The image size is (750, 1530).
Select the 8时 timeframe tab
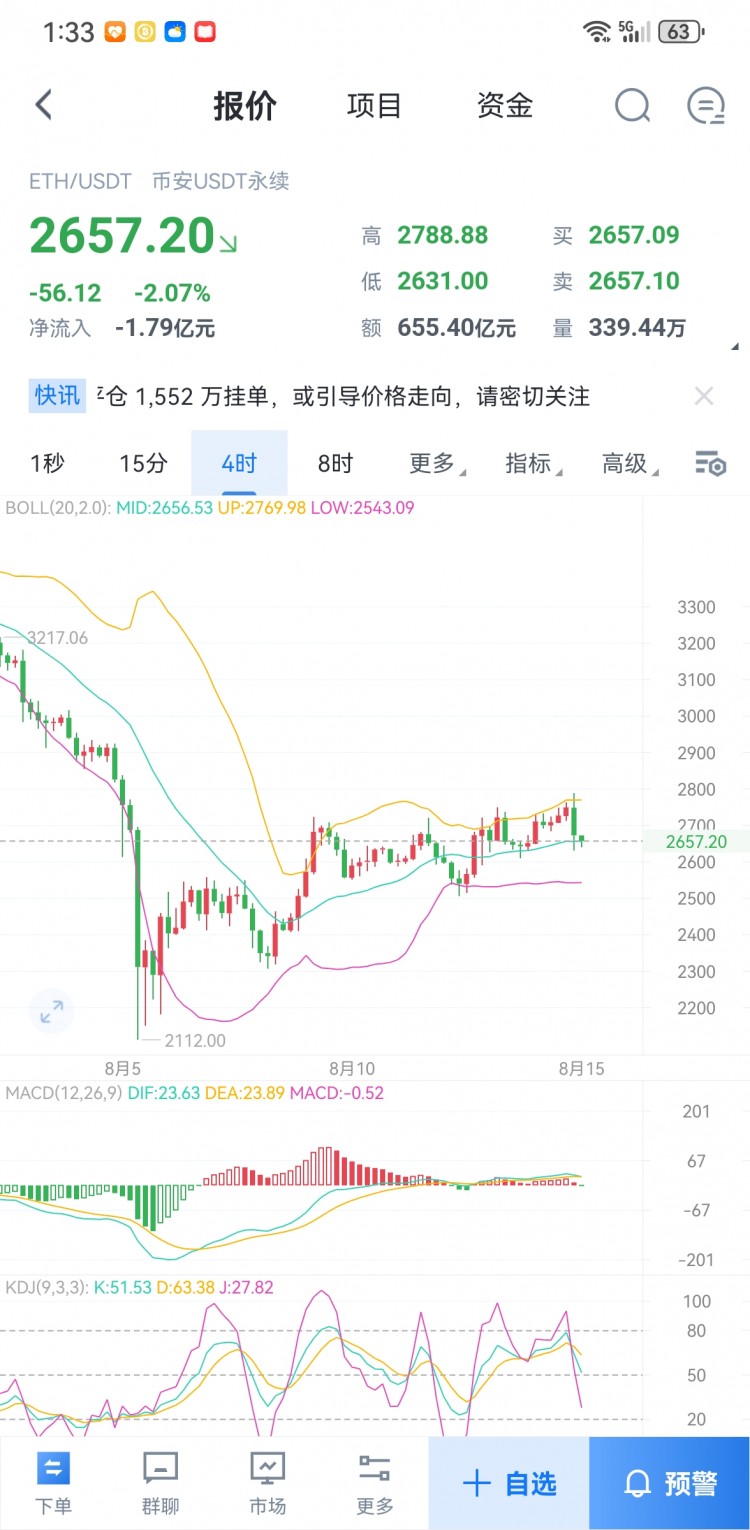pos(334,463)
